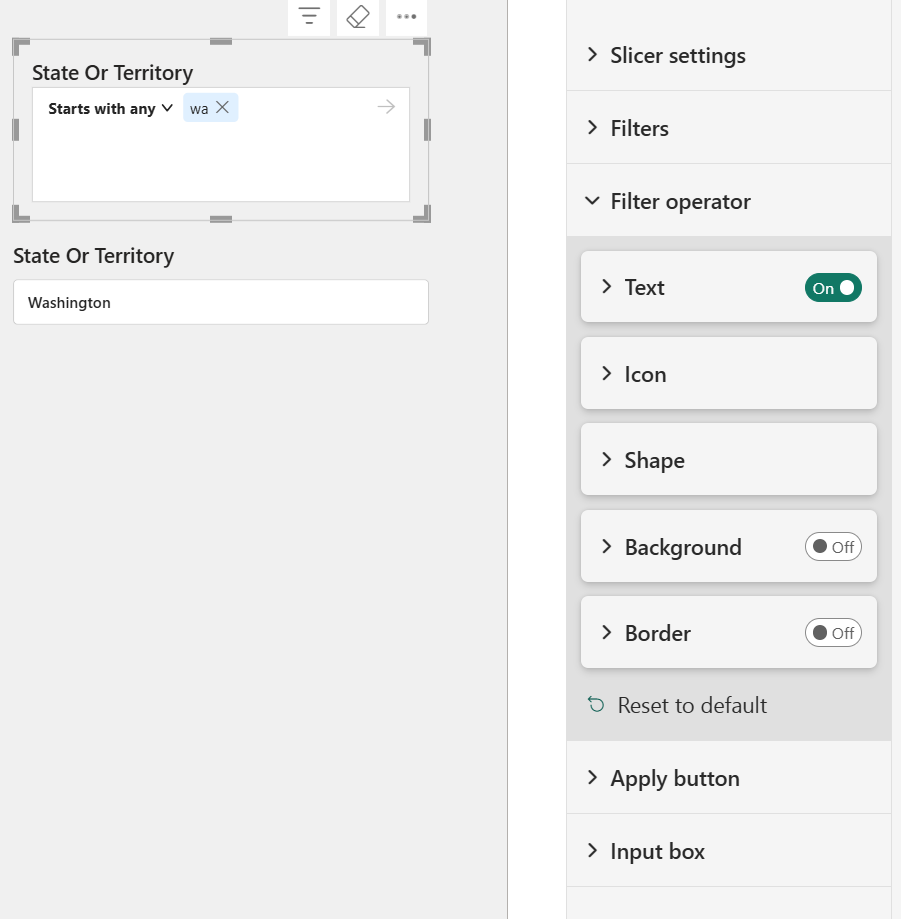Click the reset arrow beside Reset to default
Viewport: 901px width, 919px height.
(594, 705)
